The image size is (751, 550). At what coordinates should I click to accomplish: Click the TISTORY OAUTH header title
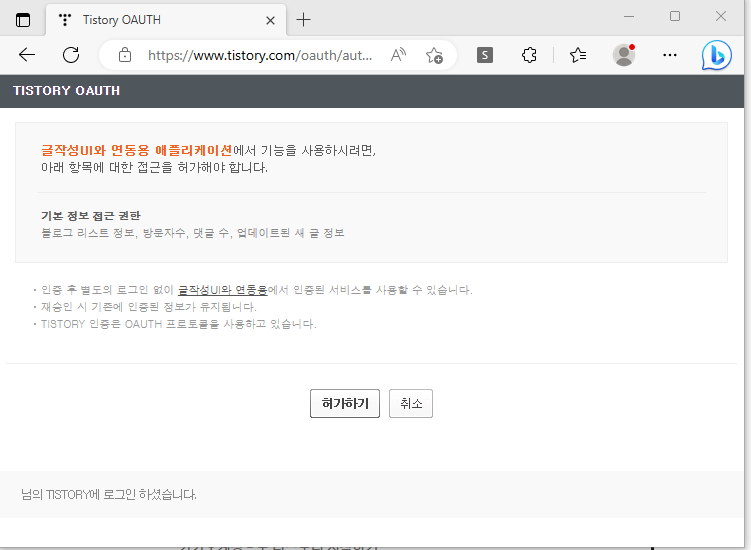click(x=67, y=91)
